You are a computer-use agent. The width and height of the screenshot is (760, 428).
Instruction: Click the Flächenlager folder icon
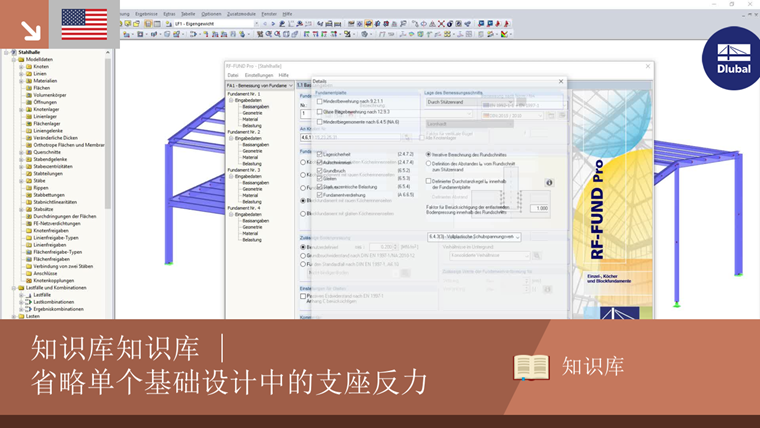point(29,124)
